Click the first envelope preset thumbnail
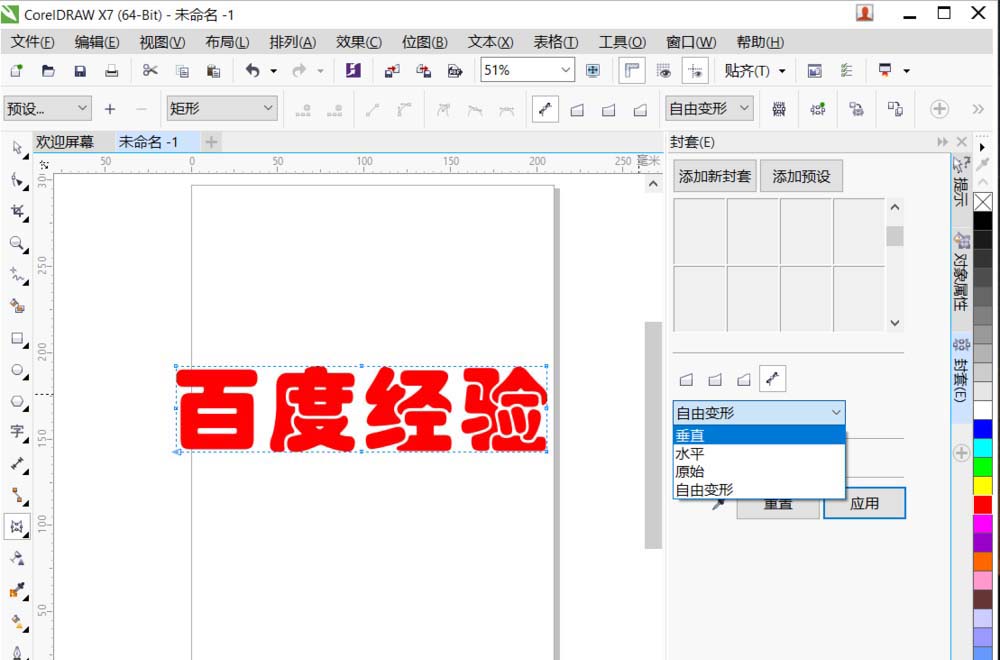The height and width of the screenshot is (660, 1000). pyautogui.click(x=699, y=231)
